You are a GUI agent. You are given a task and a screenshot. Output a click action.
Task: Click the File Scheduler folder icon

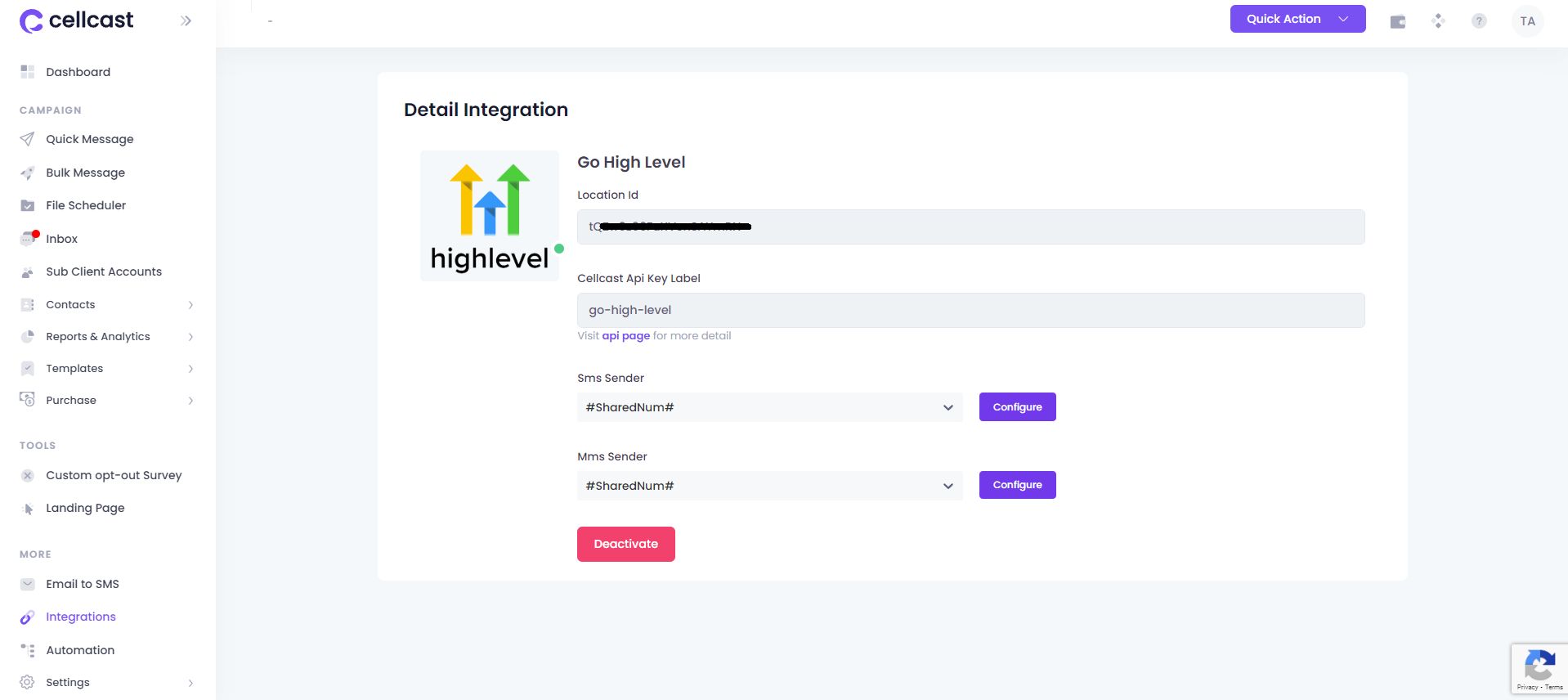(28, 205)
